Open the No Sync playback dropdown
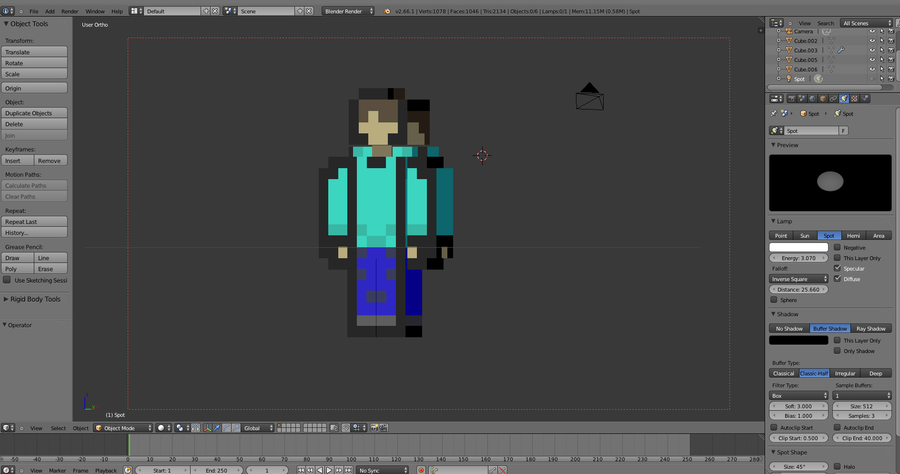Image resolution: width=900 pixels, height=474 pixels. (382, 470)
